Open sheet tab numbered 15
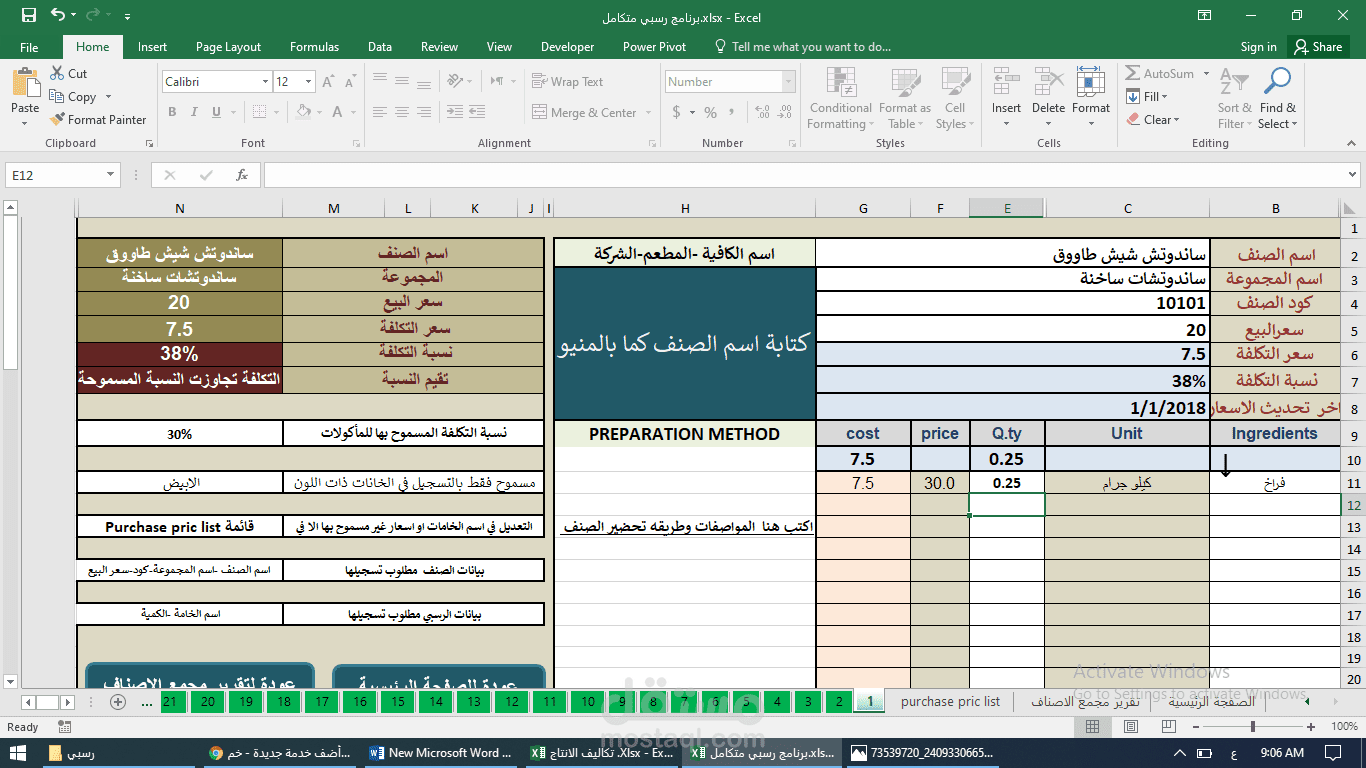This screenshot has height=768, width=1366. [x=397, y=702]
